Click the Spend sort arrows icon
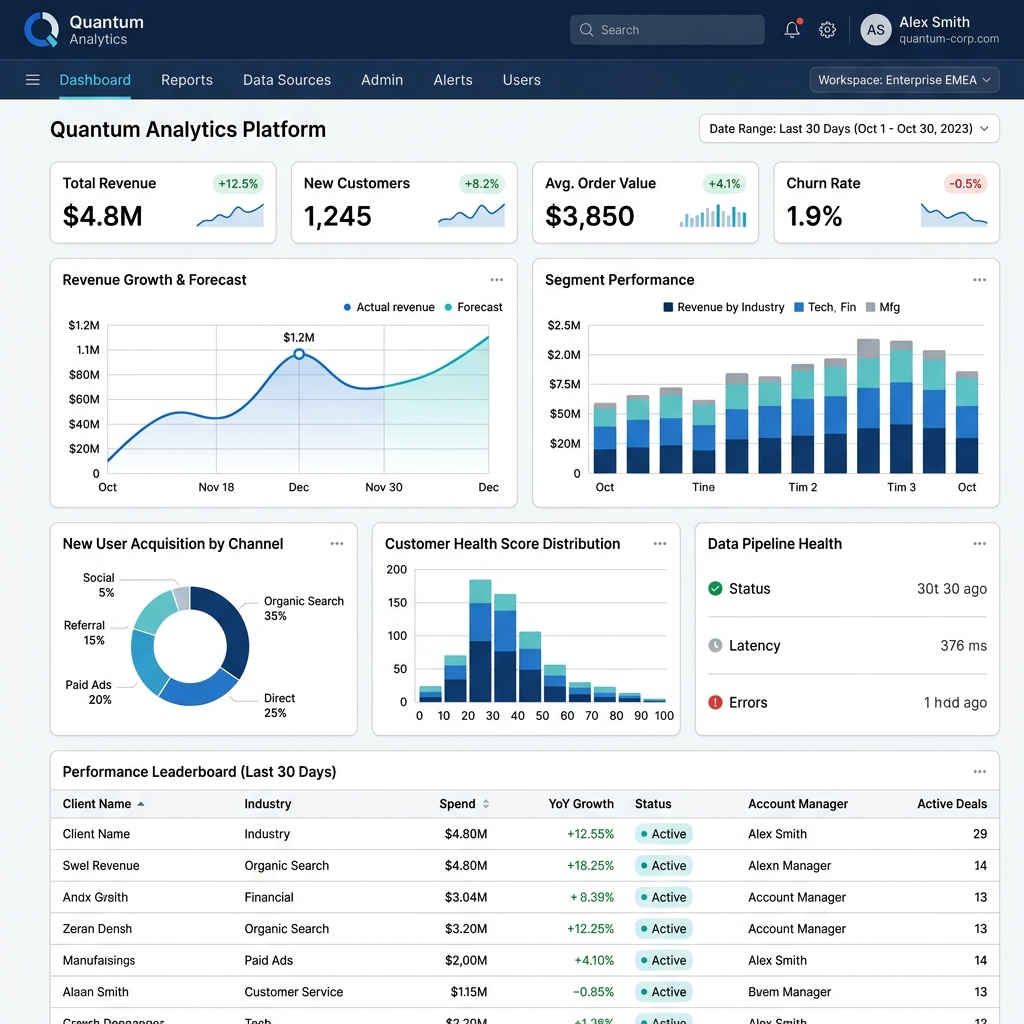 pos(486,804)
